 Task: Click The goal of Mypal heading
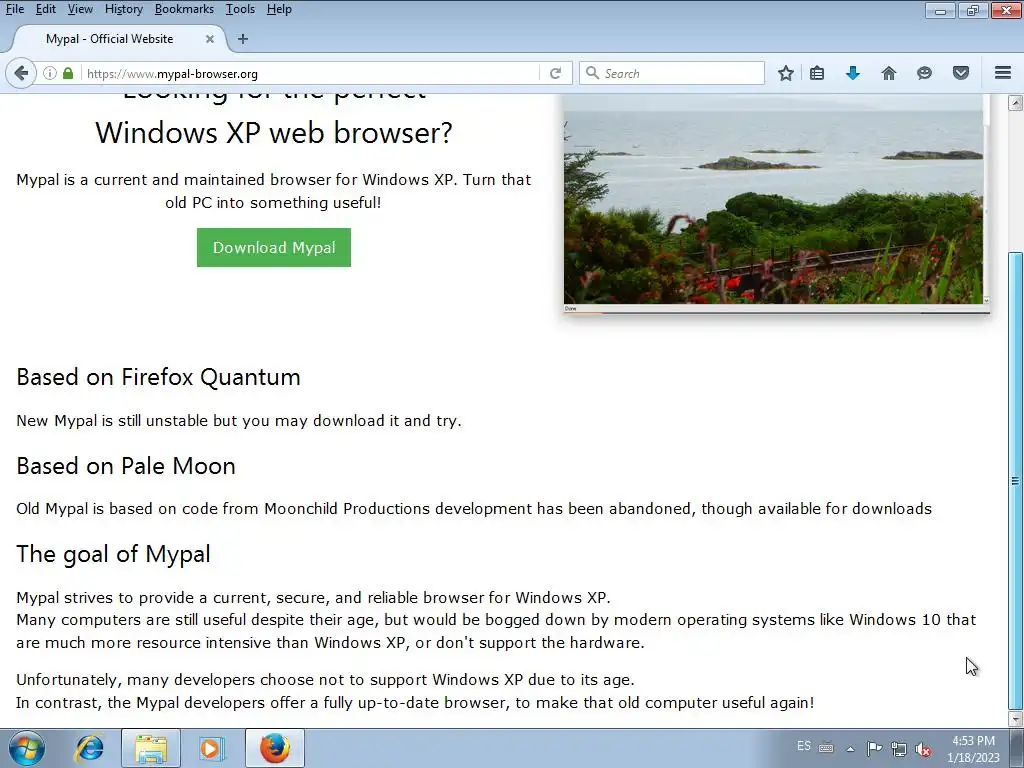click(x=114, y=554)
